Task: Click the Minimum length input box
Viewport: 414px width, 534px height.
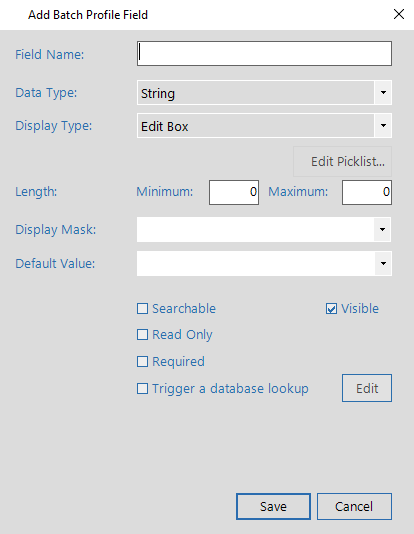Action: [x=234, y=192]
